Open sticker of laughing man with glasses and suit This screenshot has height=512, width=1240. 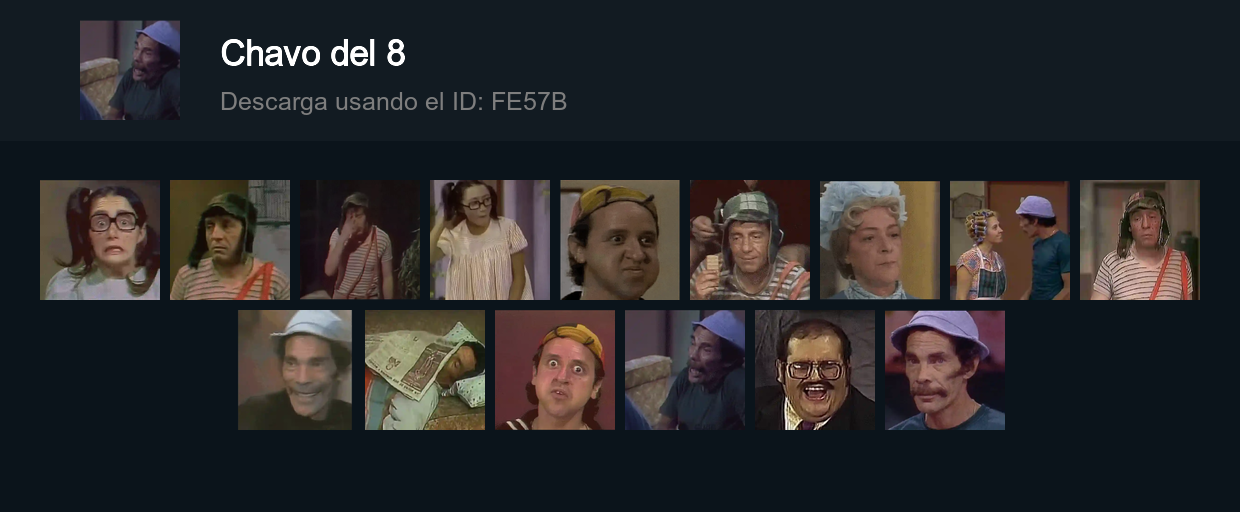pos(815,370)
